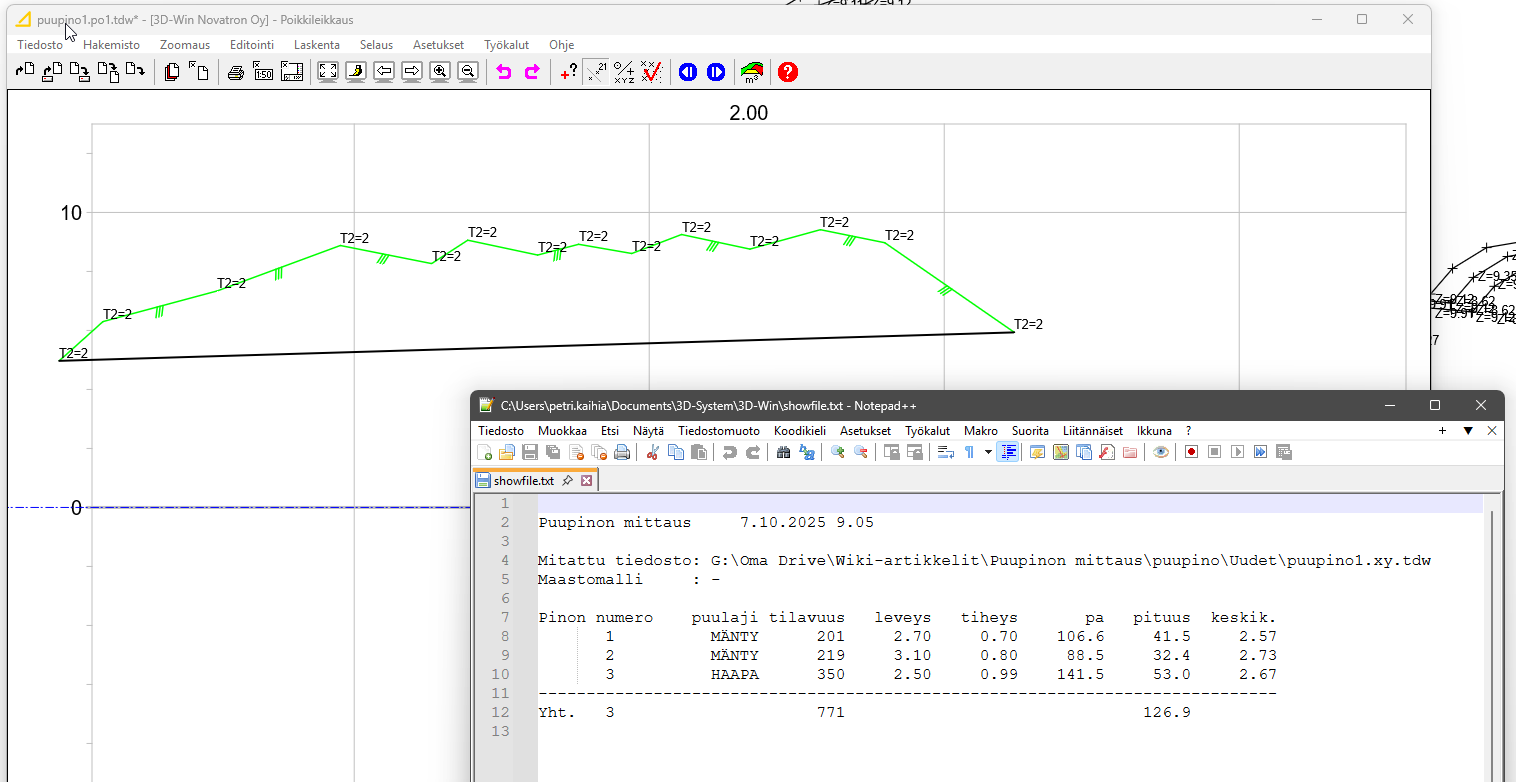Zoom in with the magnifier plus icon
This screenshot has width=1516, height=782.
[440, 72]
